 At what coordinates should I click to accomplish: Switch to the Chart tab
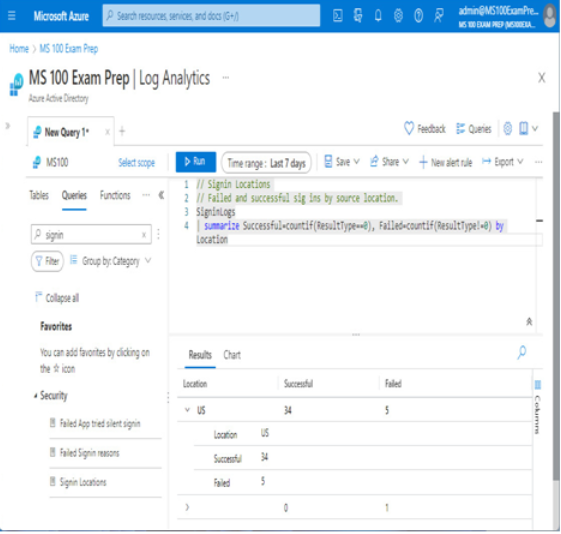click(232, 355)
